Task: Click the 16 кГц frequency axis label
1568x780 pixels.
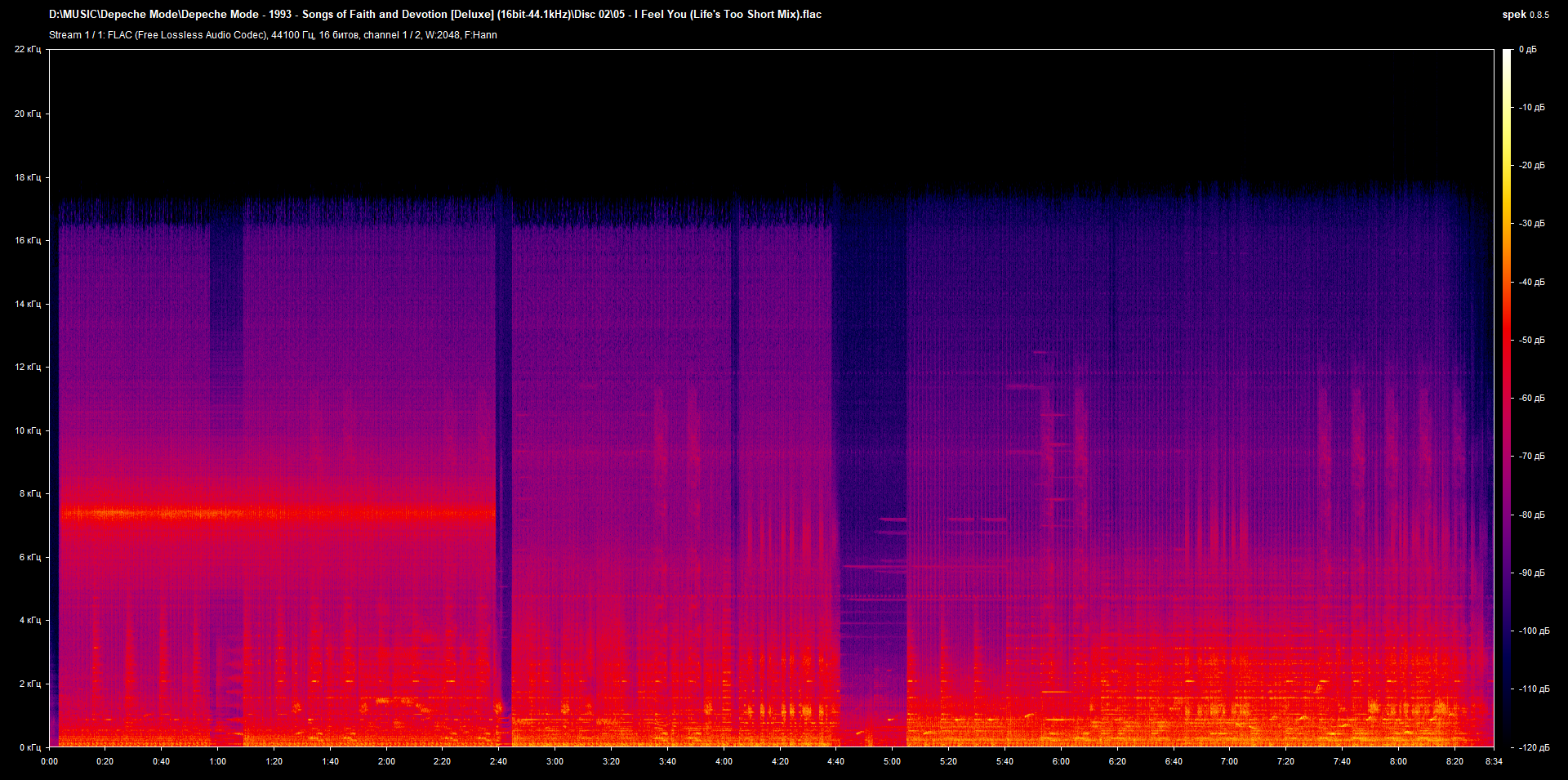Action: point(27,240)
